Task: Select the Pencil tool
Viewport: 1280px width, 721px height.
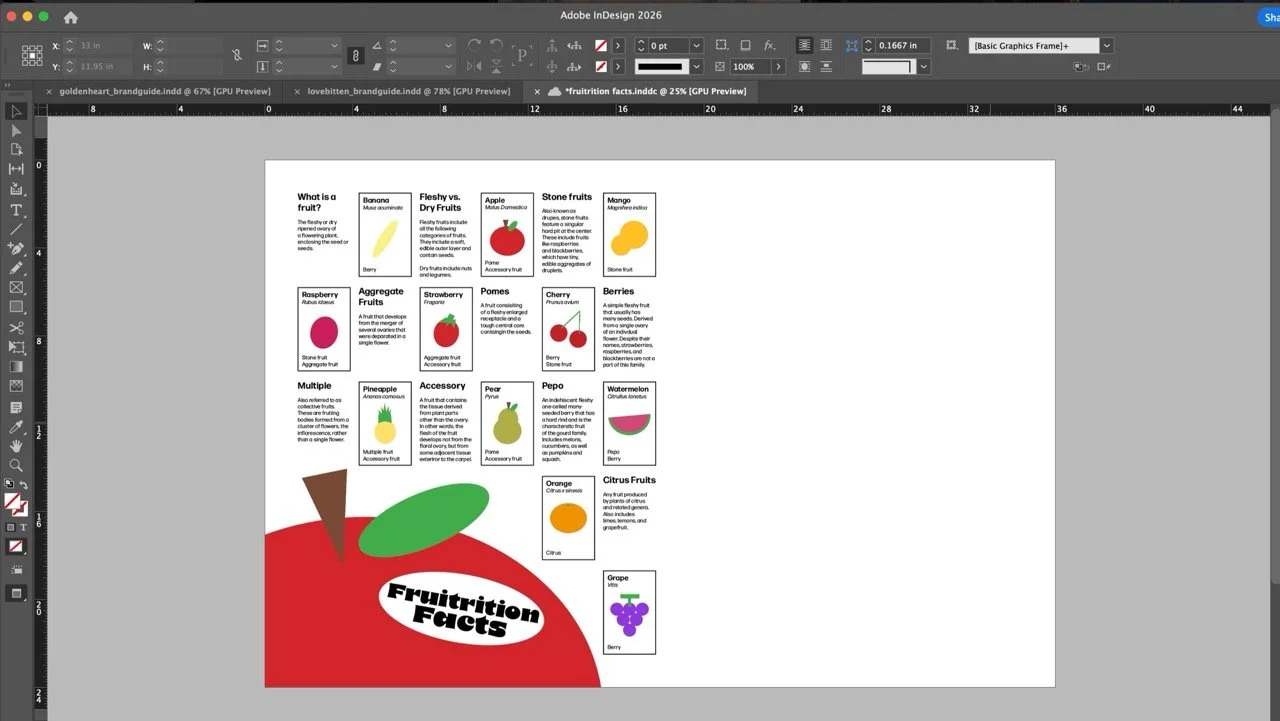Action: [x=16, y=268]
